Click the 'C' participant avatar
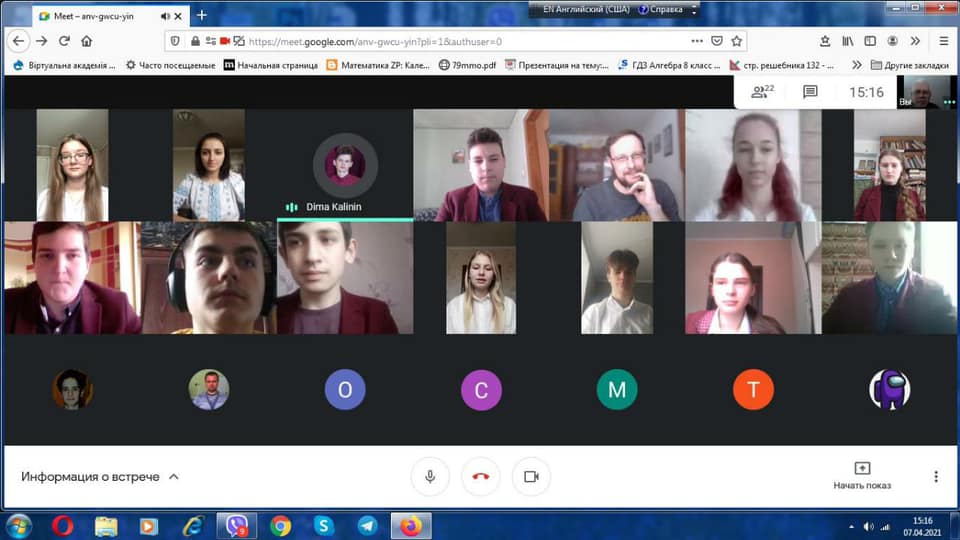This screenshot has width=960, height=540. (481, 389)
